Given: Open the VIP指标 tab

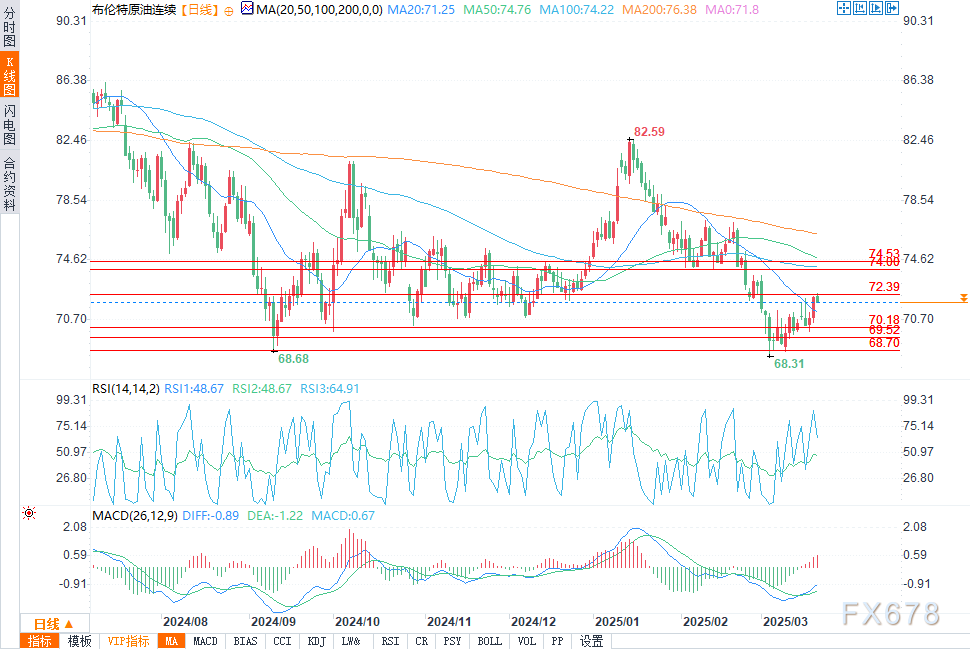Looking at the screenshot, I should [x=128, y=641].
